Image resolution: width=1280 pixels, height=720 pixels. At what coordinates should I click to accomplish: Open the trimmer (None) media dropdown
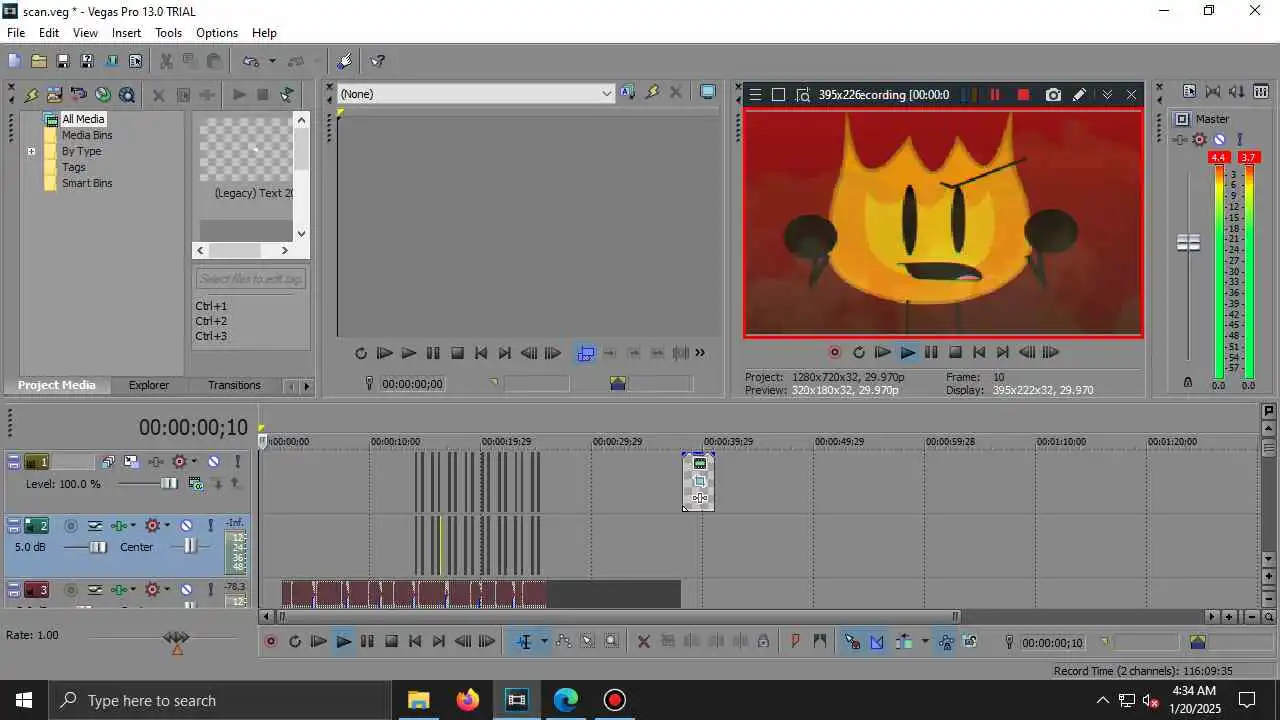606,93
